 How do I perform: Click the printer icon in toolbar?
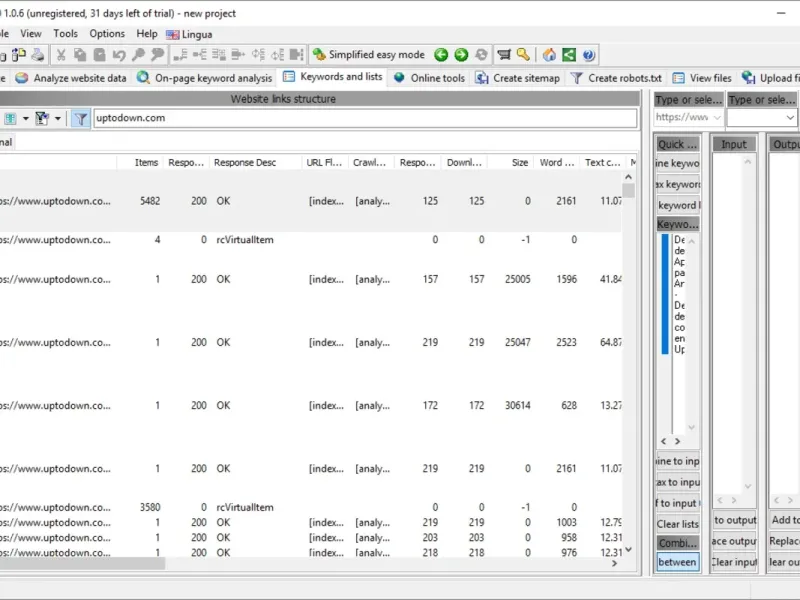click(37, 55)
